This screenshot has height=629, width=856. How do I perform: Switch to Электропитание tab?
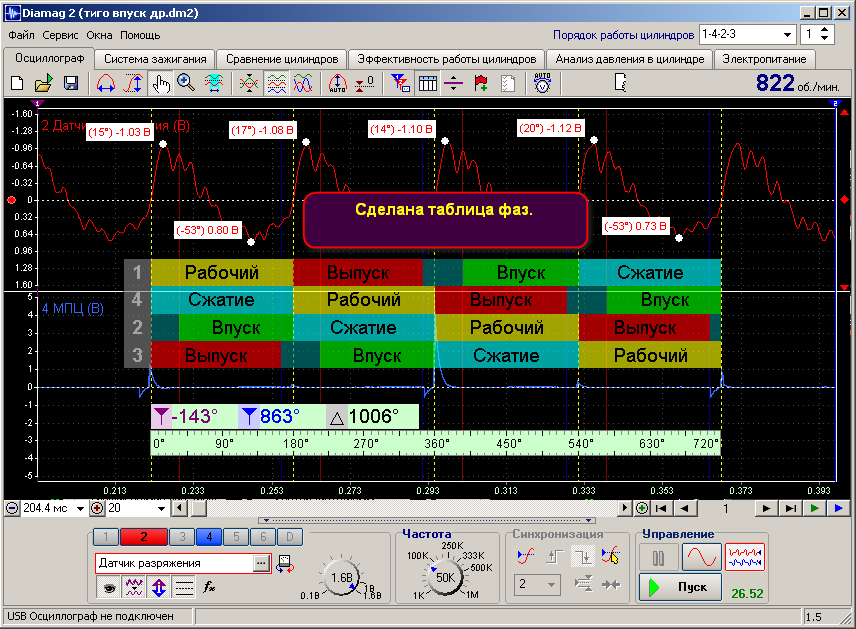(764, 59)
